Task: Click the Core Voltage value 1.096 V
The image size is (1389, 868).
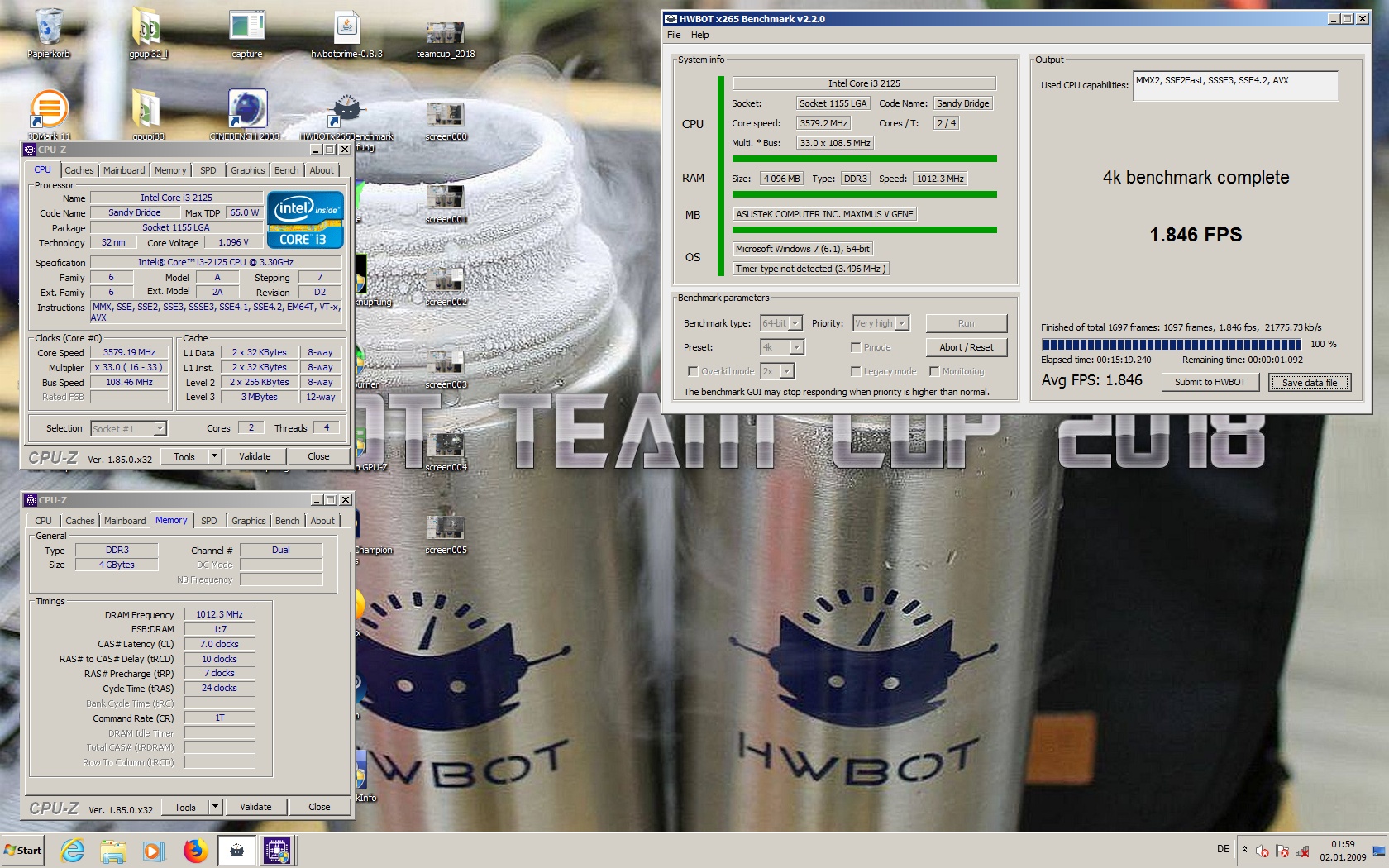Action: [x=233, y=242]
